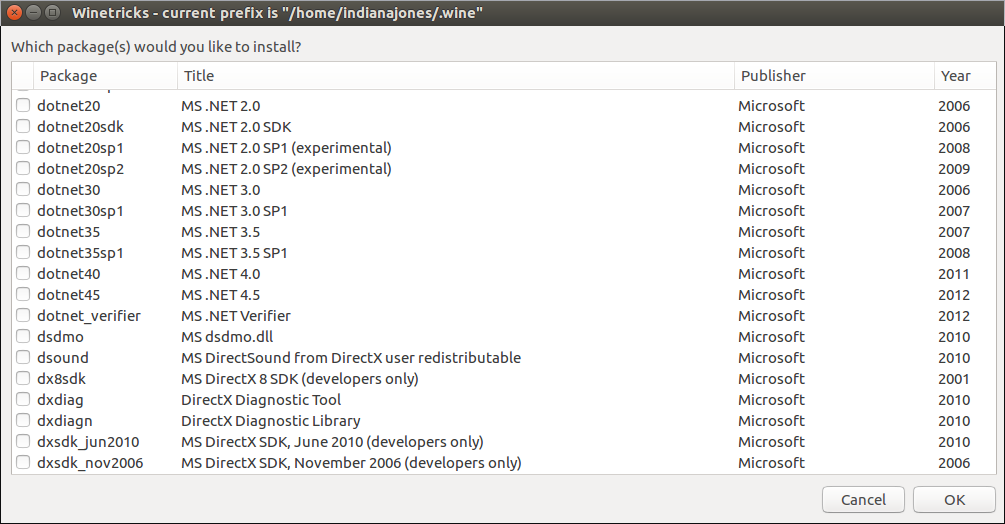Click Microsoft publisher in the dotnet_verifier row
Image resolution: width=1005 pixels, height=524 pixels.
pyautogui.click(x=771, y=316)
